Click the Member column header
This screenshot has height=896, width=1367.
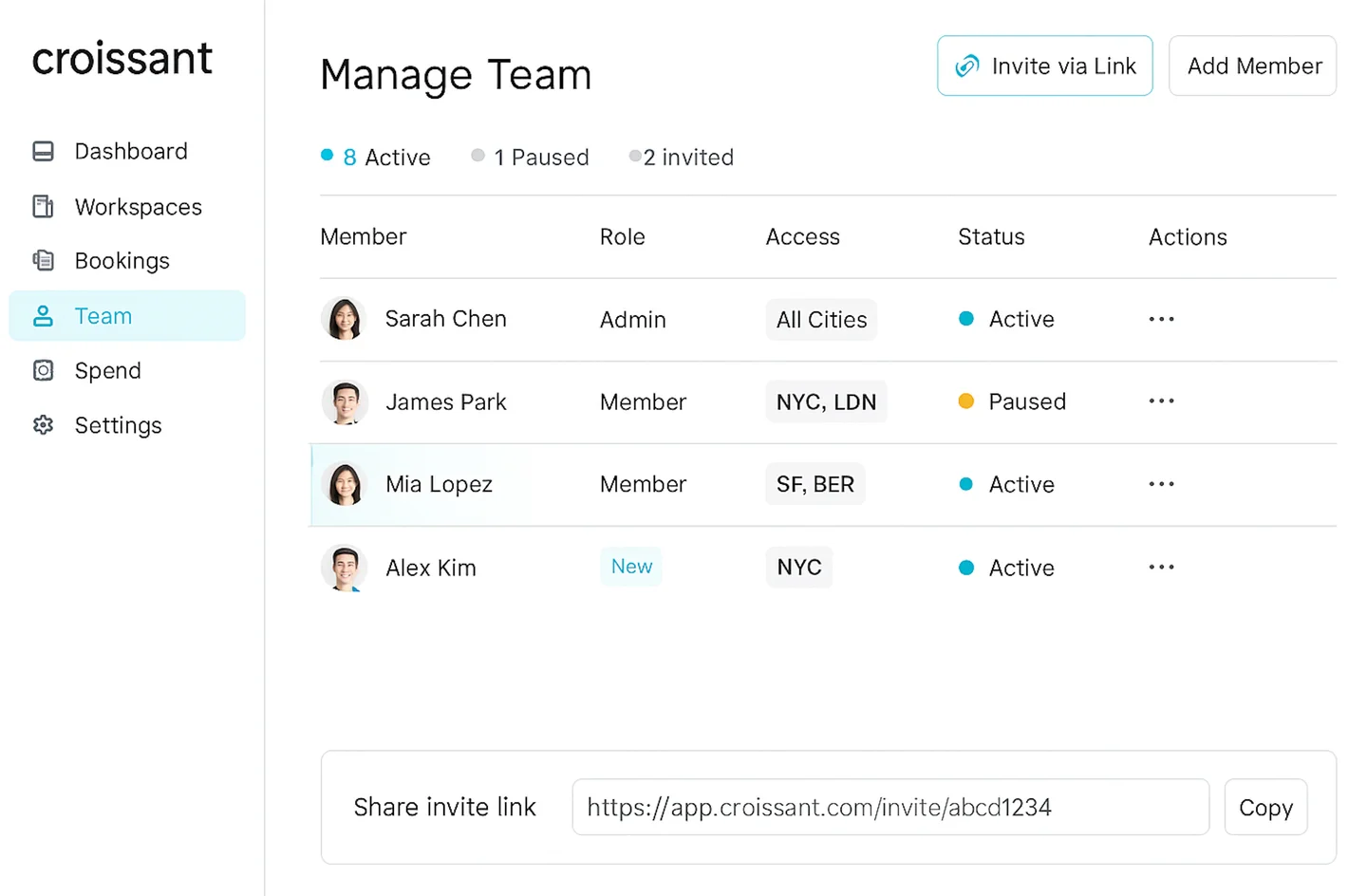[x=363, y=236]
